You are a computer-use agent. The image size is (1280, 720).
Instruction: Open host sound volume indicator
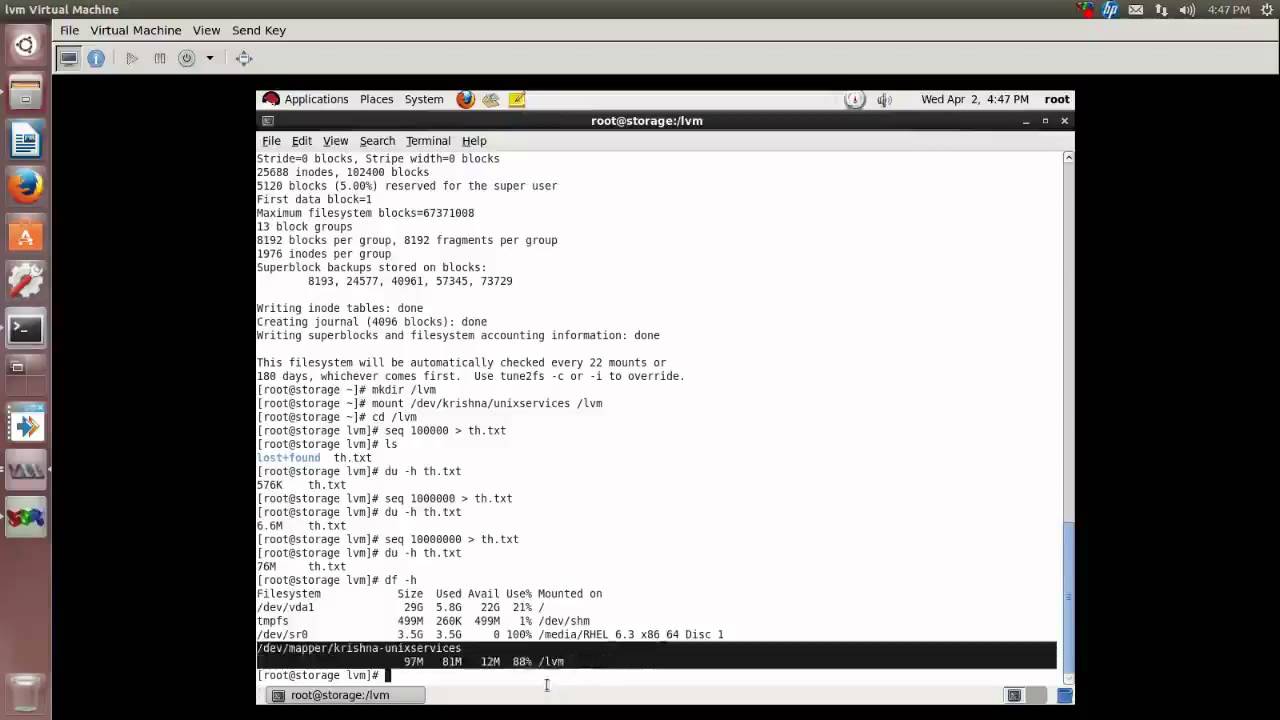(1187, 10)
